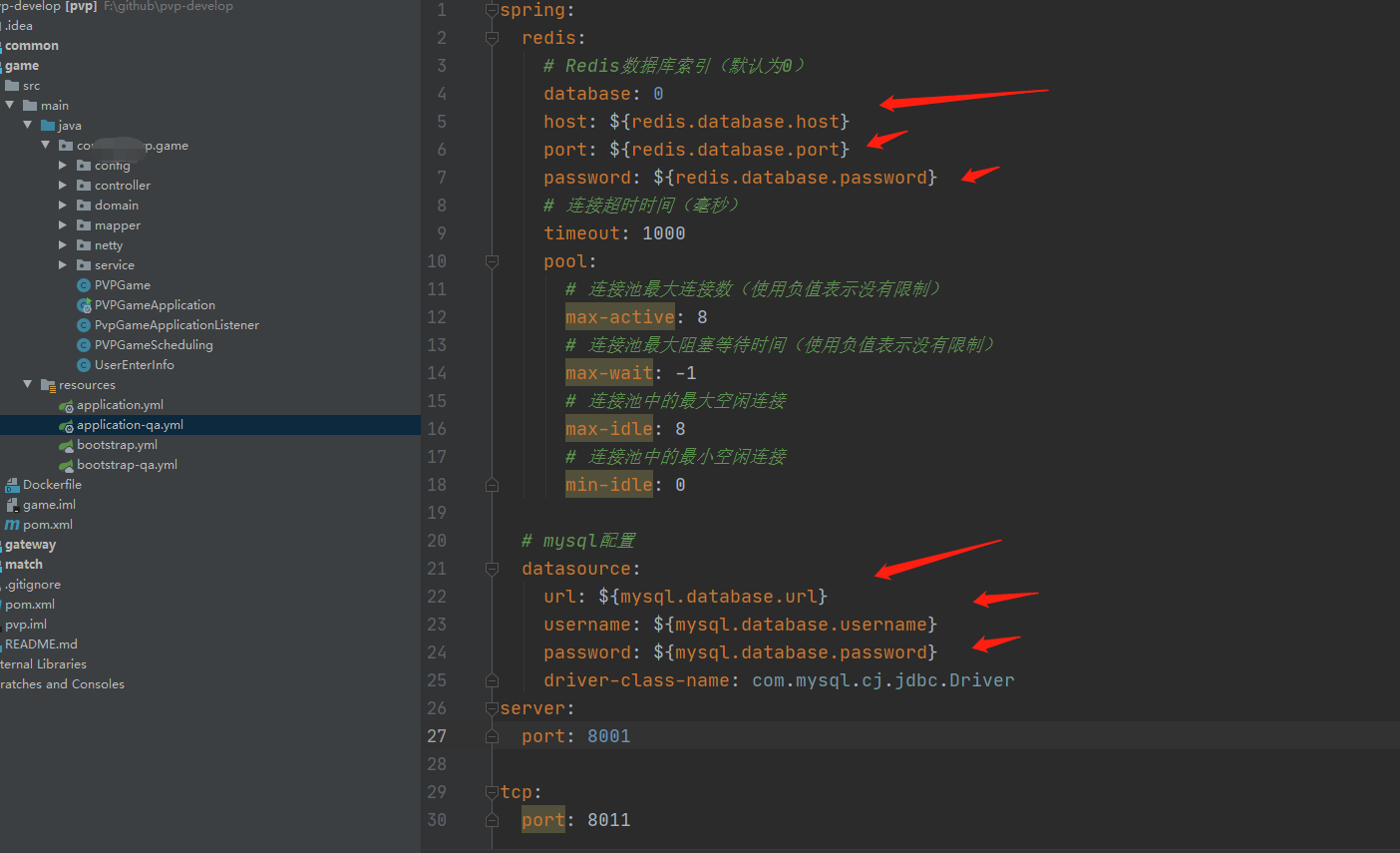Click the tcp port value 8011
1400x853 pixels.
tap(608, 820)
